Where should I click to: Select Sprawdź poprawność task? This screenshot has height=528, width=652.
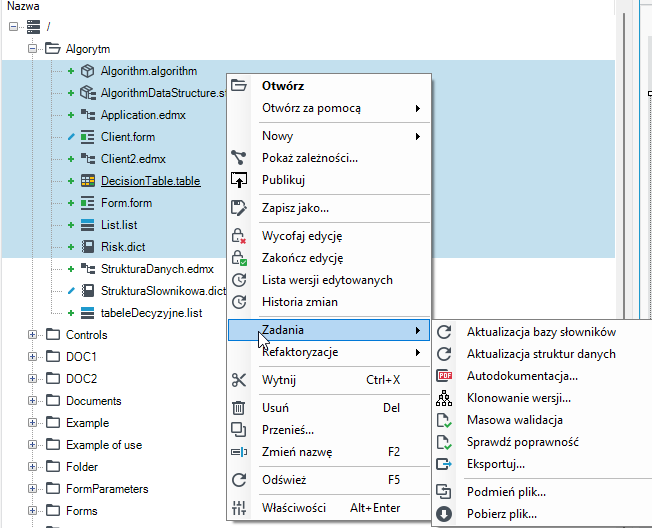542,442
